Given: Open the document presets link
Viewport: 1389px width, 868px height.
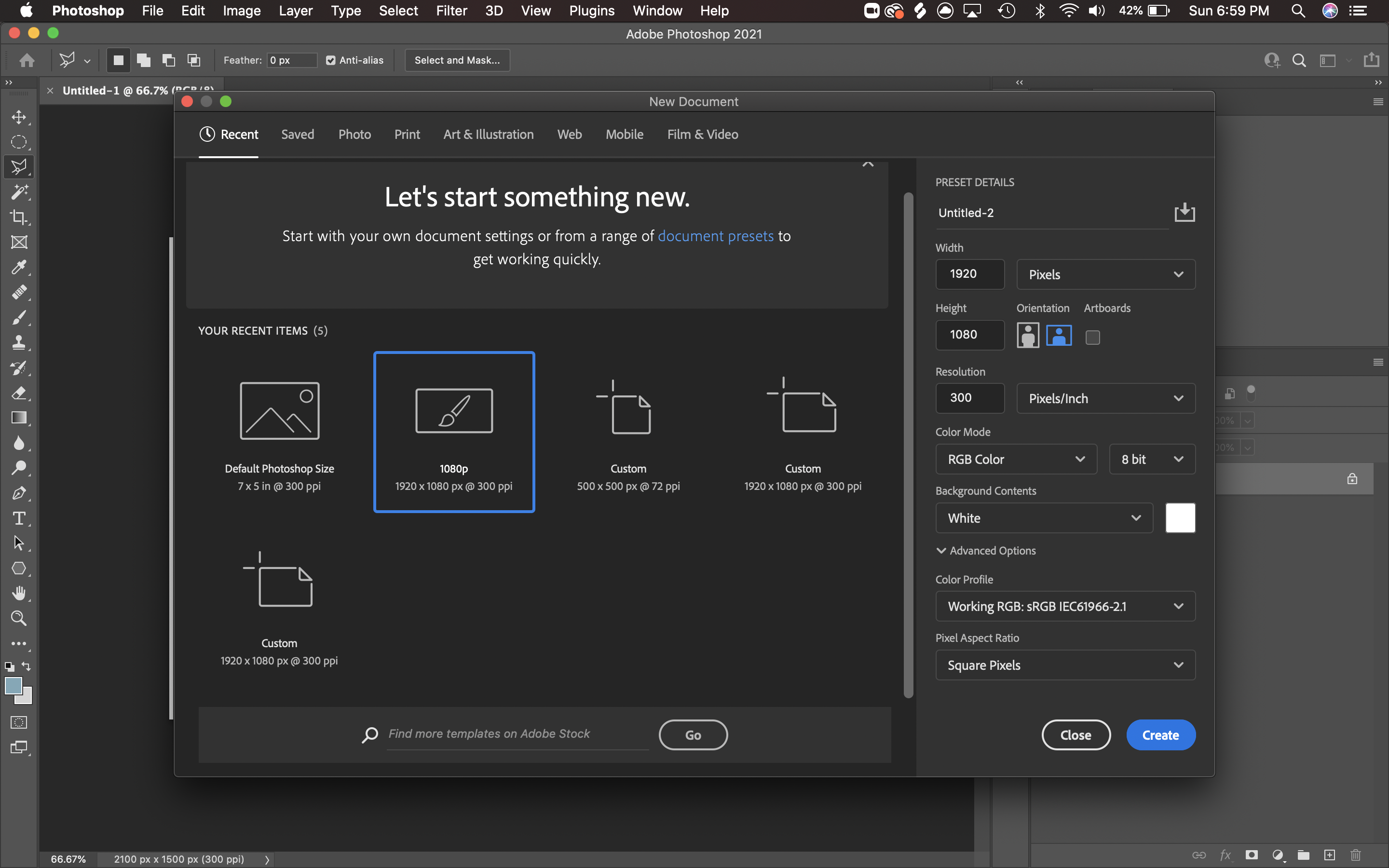Looking at the screenshot, I should [716, 236].
